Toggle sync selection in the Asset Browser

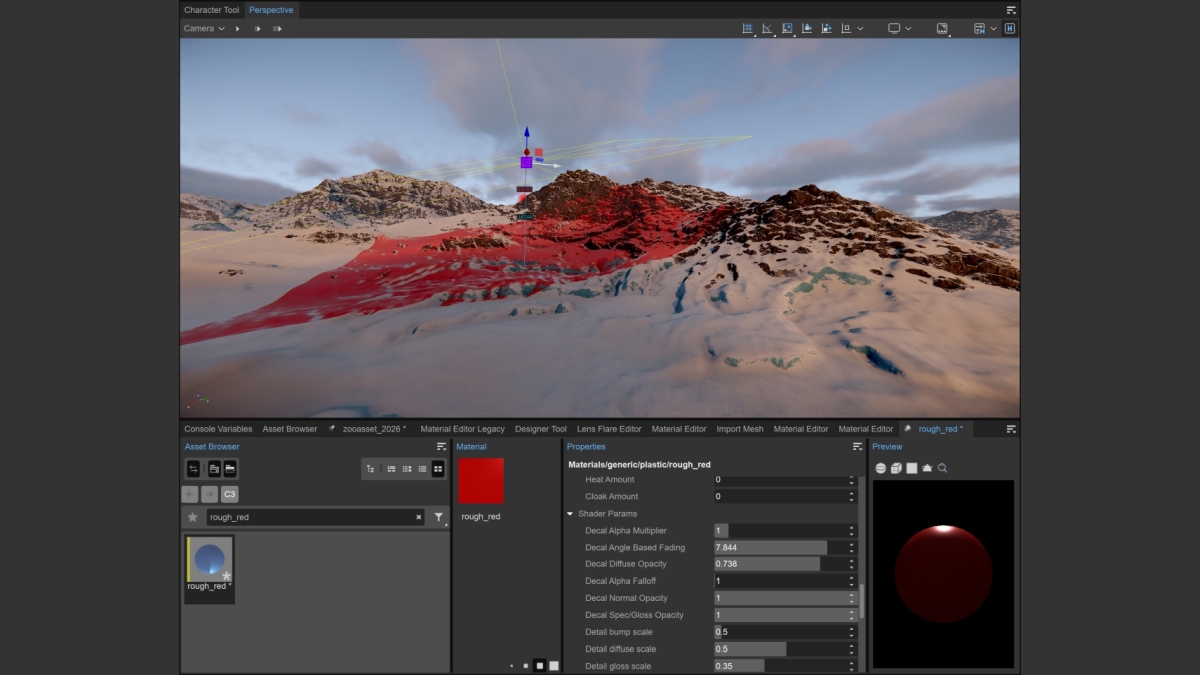pos(192,468)
